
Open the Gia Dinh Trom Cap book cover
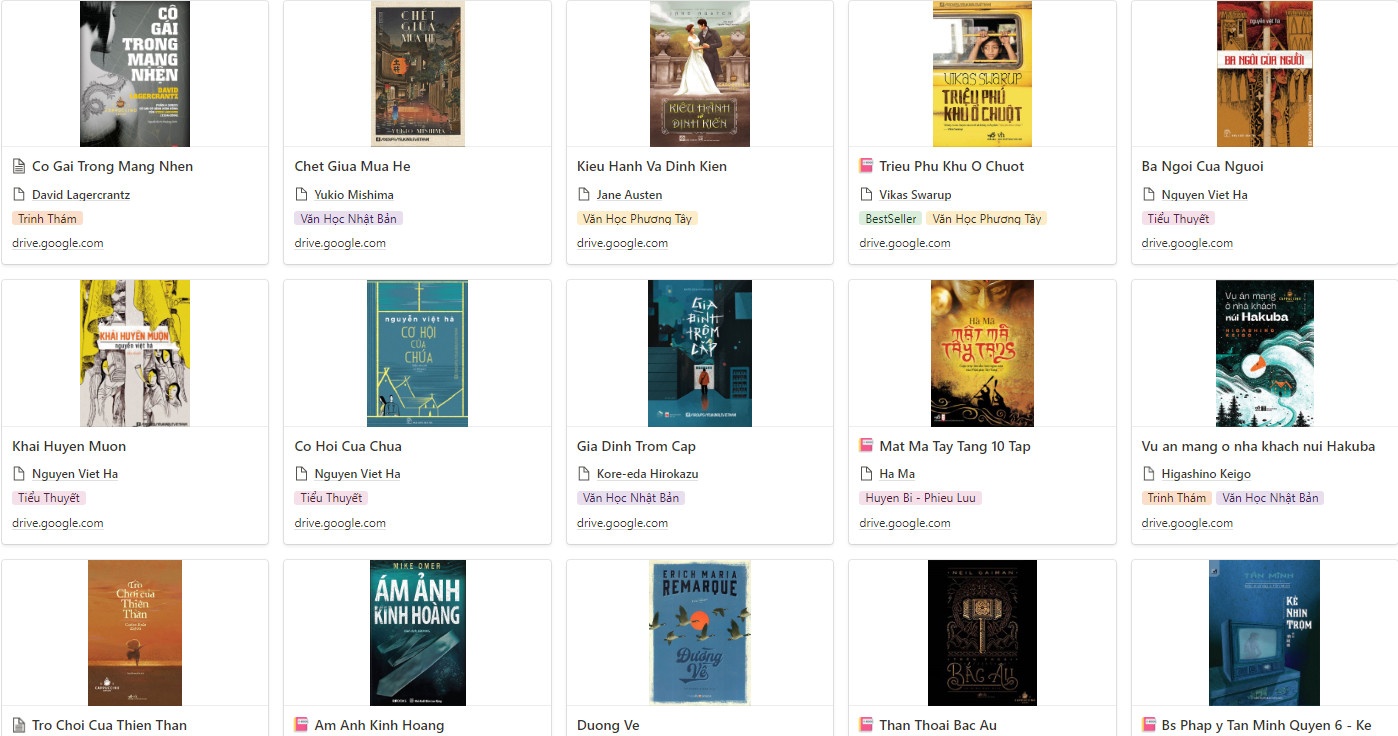[700, 353]
